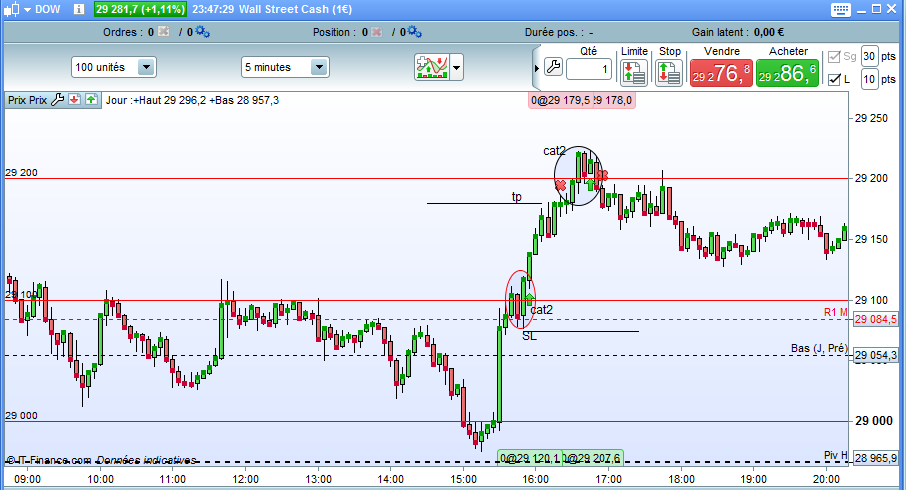Click the Wall Street Cash (1€) title text
This screenshot has width=906, height=490.
coord(295,9)
